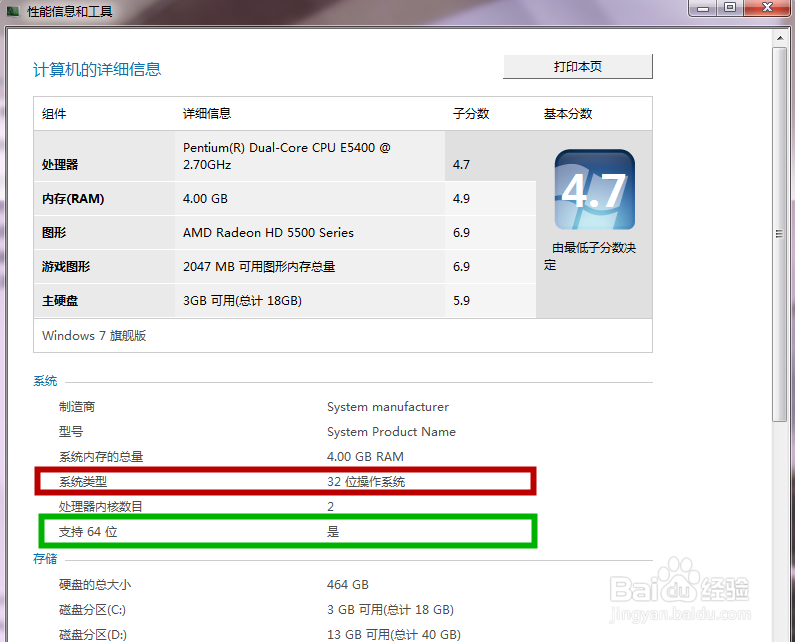This screenshot has width=795, height=642.
Task: Click the 详细信息 column header
Action: point(207,114)
